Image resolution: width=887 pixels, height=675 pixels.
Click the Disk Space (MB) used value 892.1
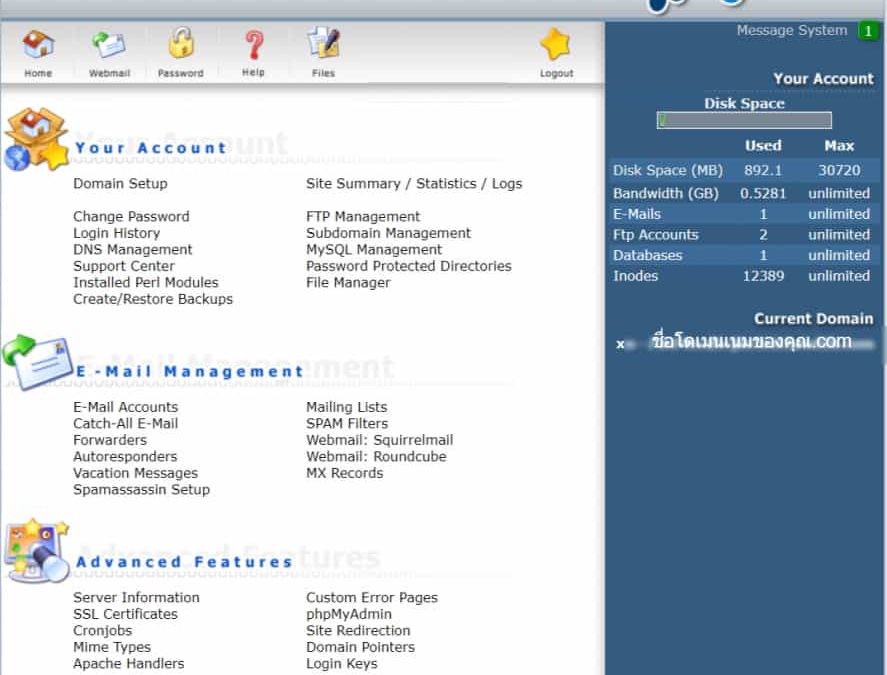point(763,170)
